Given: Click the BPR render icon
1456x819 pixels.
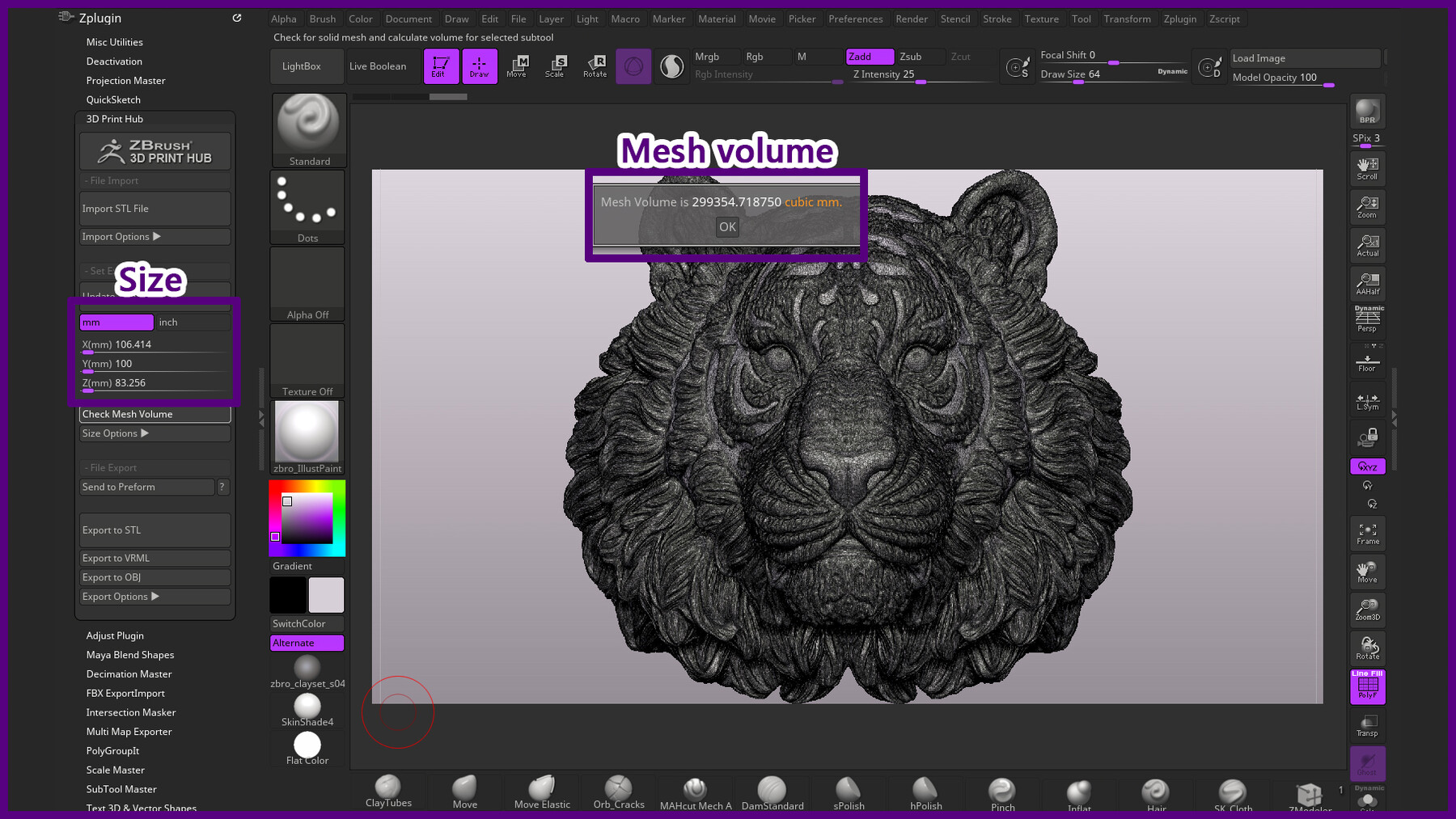Looking at the screenshot, I should (x=1367, y=112).
